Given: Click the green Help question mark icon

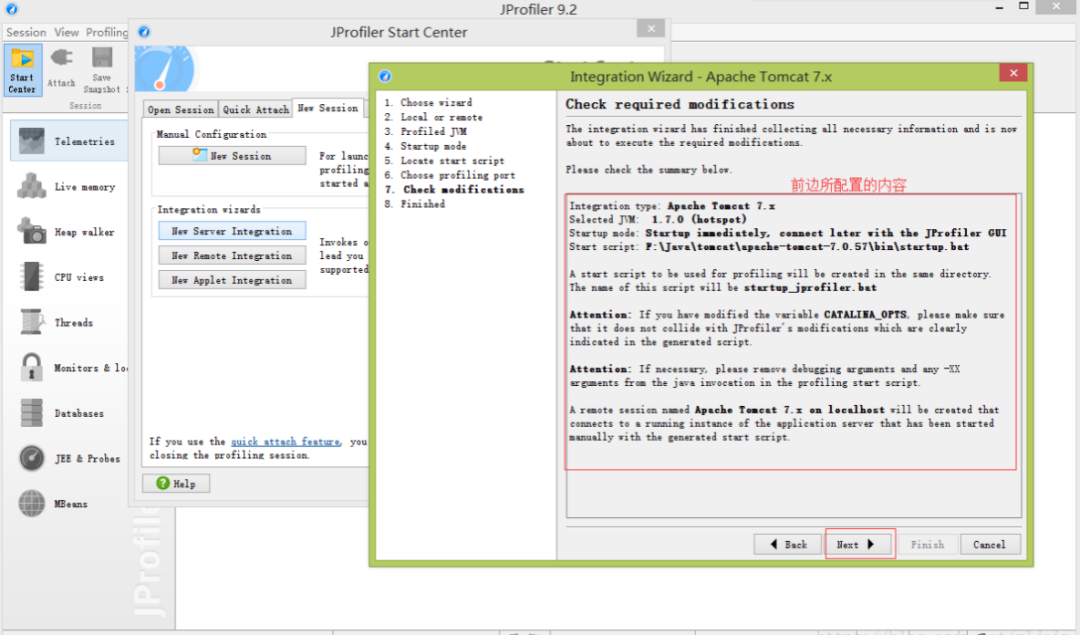Looking at the screenshot, I should coord(163,483).
